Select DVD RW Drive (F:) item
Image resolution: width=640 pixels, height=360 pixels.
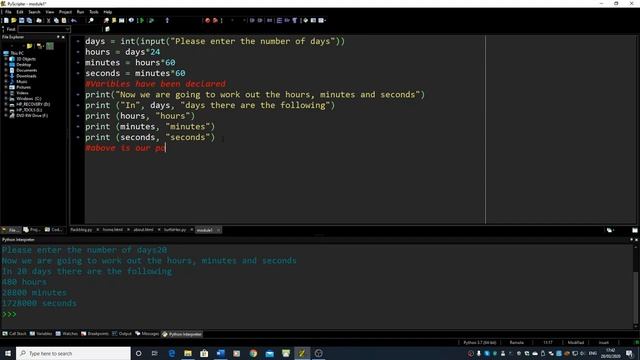32,116
